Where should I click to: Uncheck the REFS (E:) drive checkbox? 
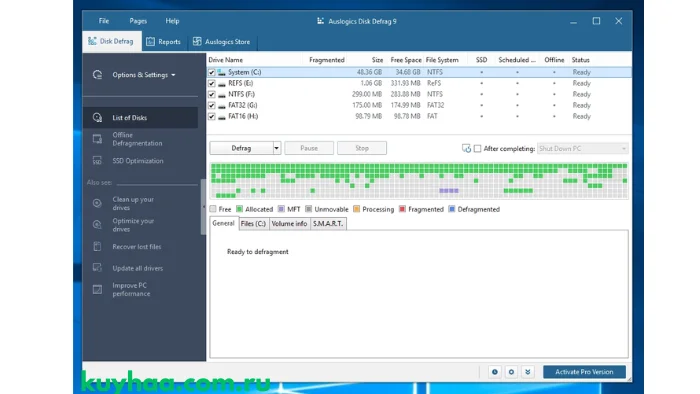click(x=212, y=83)
